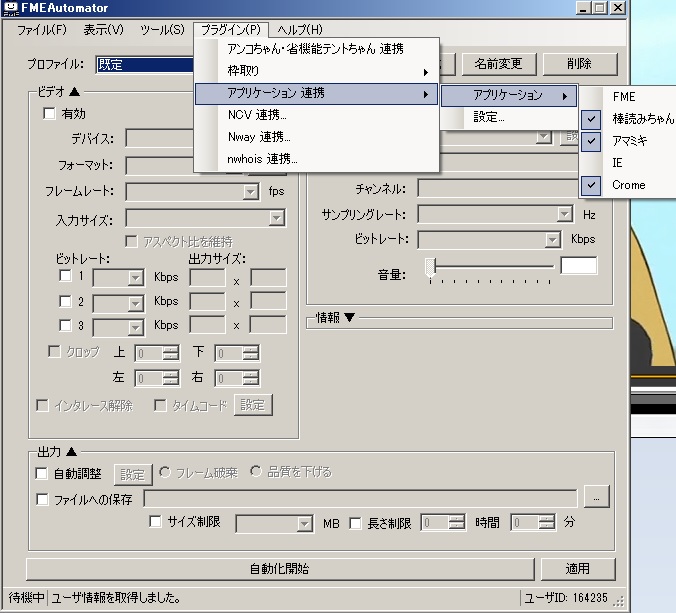Screen dimensions: 676x613
Task: Enable 長さ制限 checkbox
Action: click(355, 523)
